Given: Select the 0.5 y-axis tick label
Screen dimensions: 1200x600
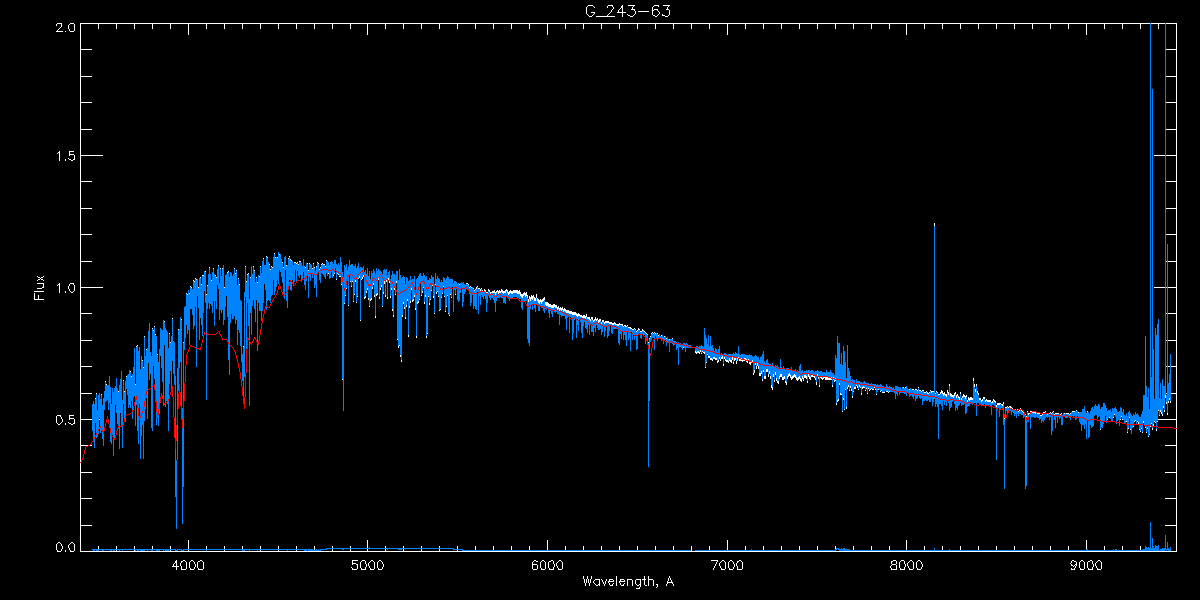Looking at the screenshot, I should (64, 419).
